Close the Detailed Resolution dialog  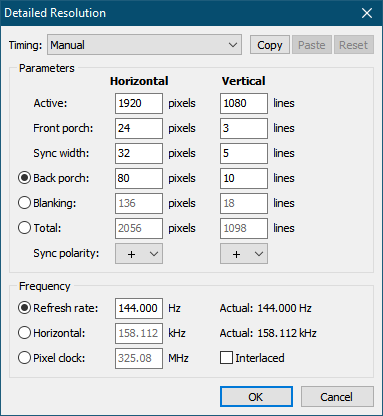[367, 13]
